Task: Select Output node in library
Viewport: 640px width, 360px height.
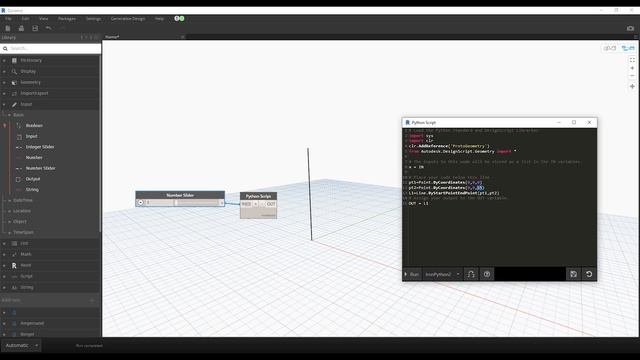Action: click(33, 179)
